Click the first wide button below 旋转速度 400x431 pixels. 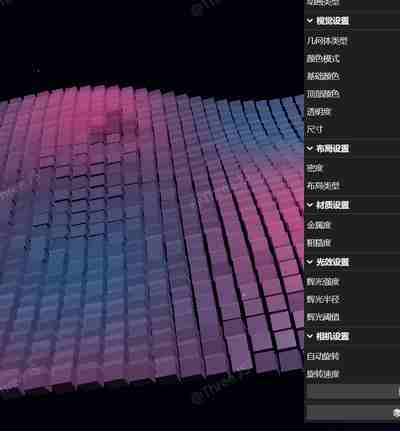[353, 391]
